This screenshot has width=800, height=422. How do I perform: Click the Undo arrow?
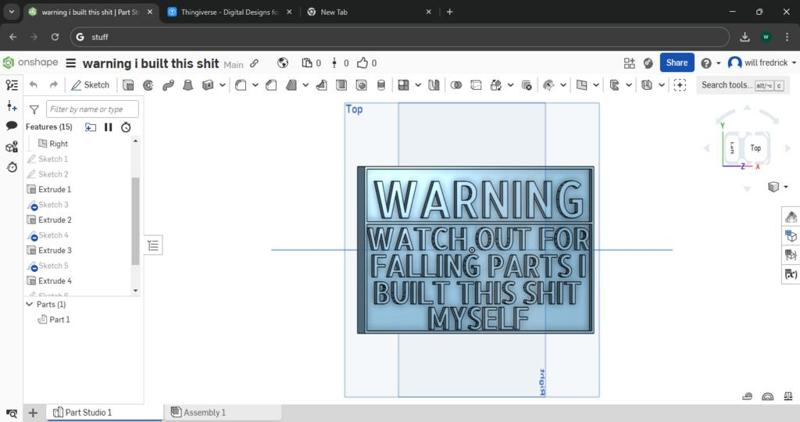[x=33, y=85]
